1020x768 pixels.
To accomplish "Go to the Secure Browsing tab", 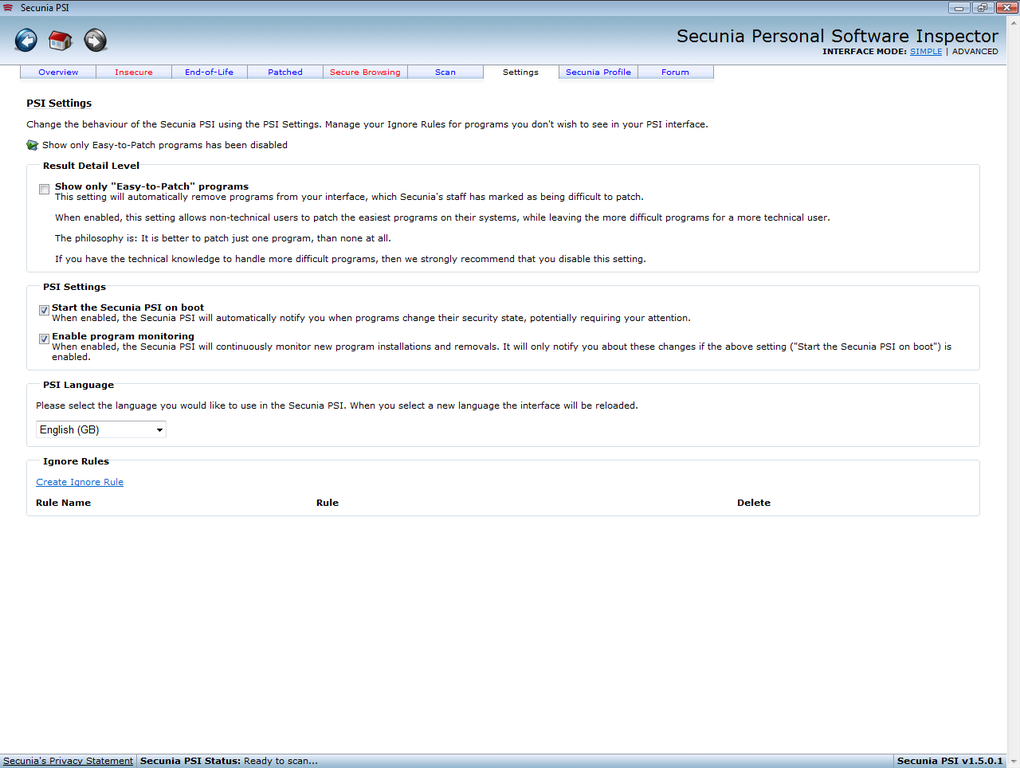I will [365, 72].
